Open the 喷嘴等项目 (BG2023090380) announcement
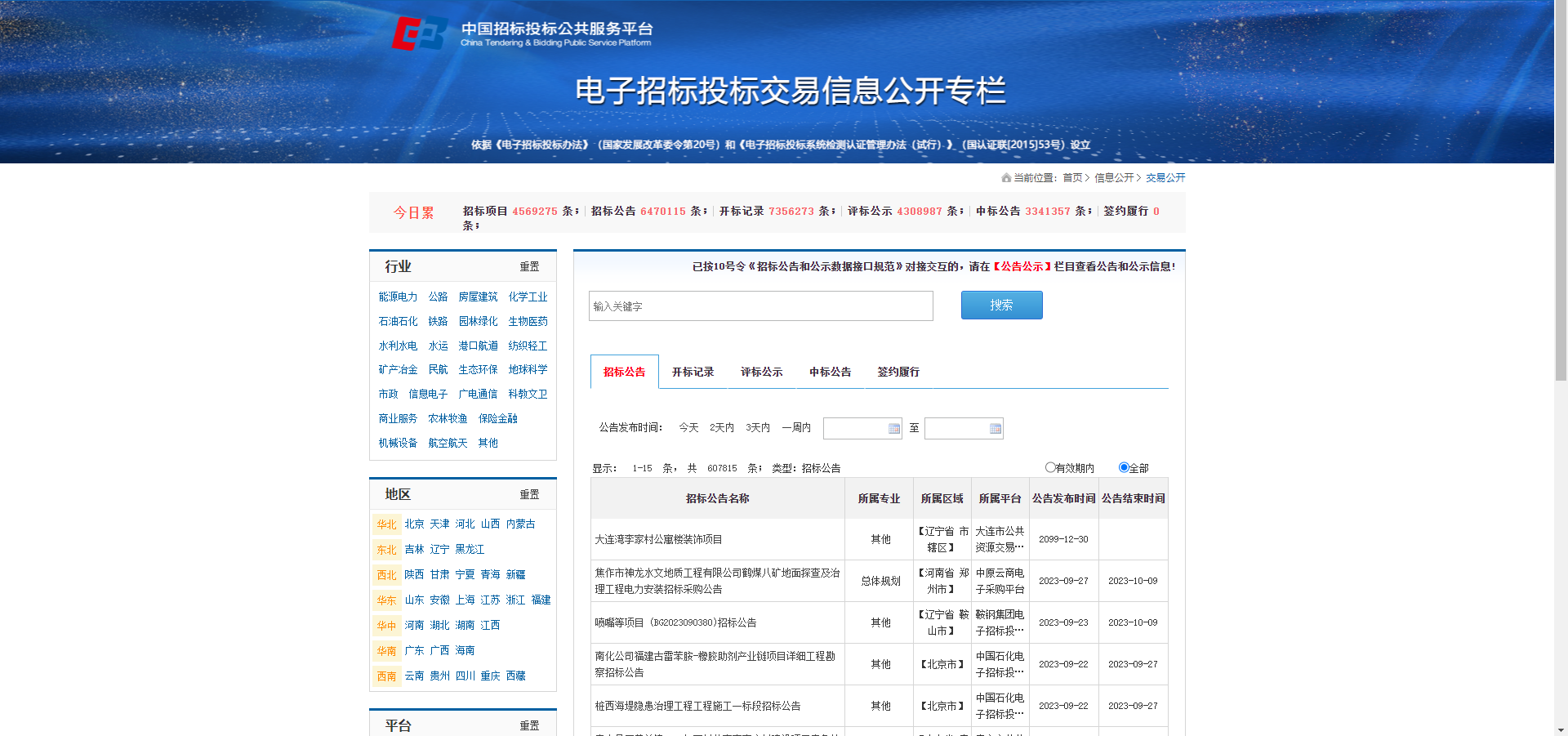The width and height of the screenshot is (1568, 736). [x=675, y=622]
